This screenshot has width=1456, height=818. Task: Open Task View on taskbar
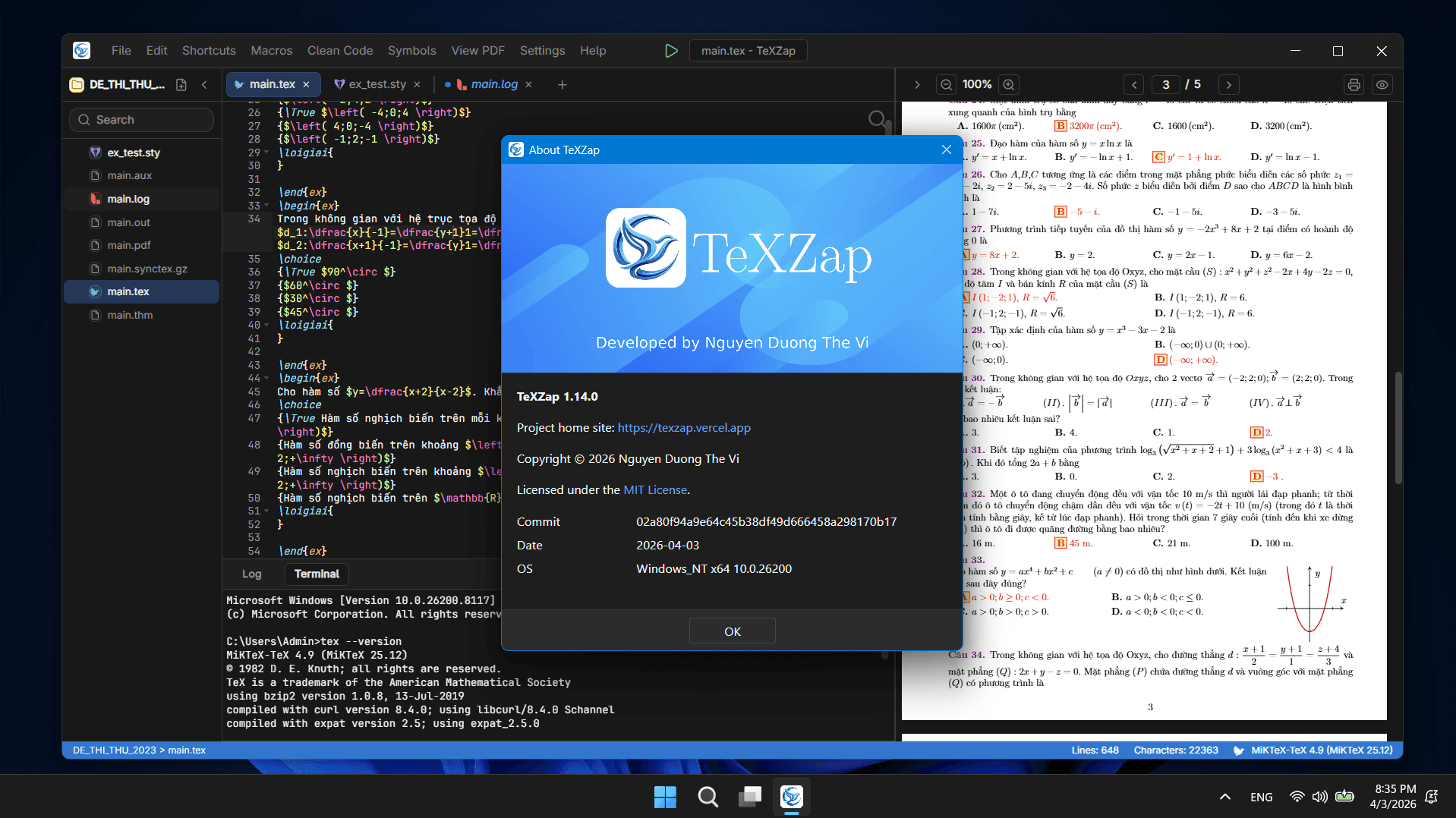pos(750,797)
